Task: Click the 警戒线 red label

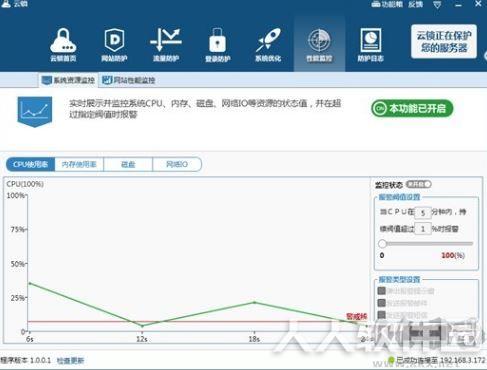Action: tap(356, 316)
